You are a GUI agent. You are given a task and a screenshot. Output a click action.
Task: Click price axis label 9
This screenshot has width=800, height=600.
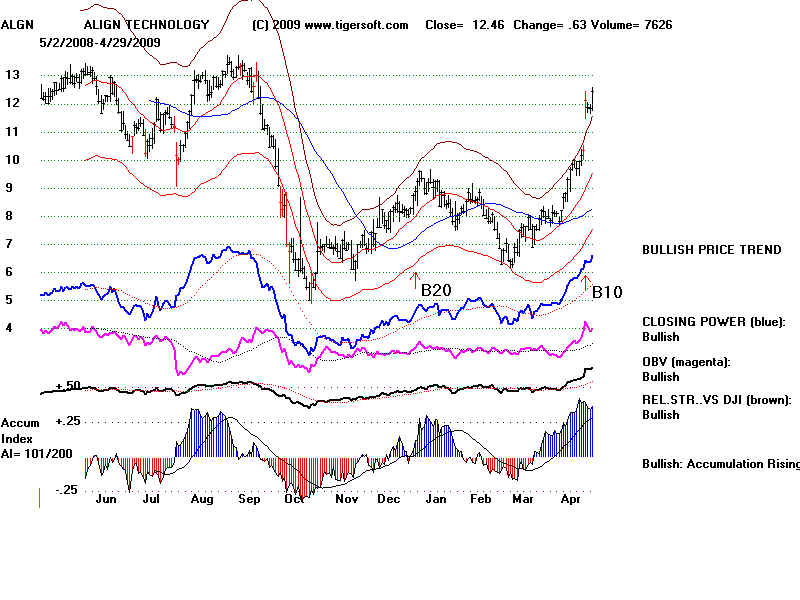click(9, 188)
